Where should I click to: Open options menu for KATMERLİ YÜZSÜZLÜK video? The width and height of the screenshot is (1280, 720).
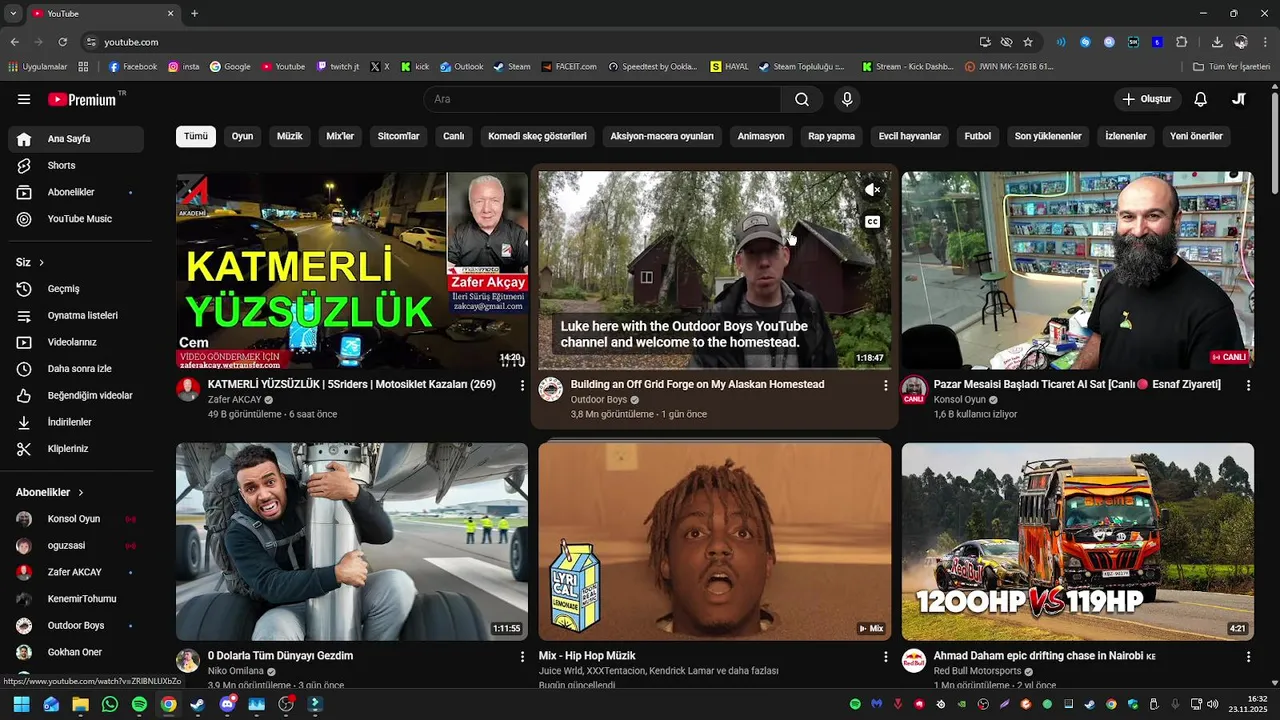point(522,385)
